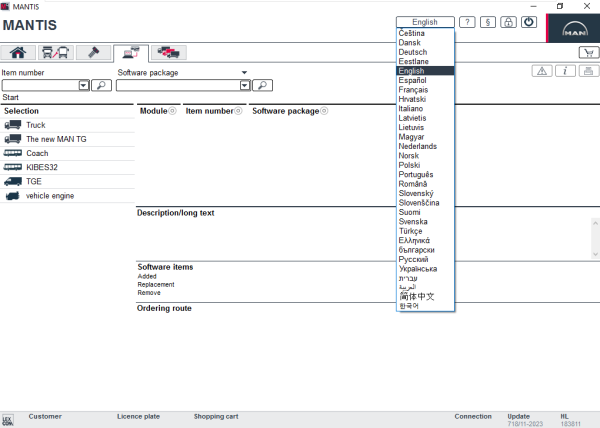This screenshot has height=428, width=600.
Task: Collapse the English language combo box
Action: click(425, 22)
